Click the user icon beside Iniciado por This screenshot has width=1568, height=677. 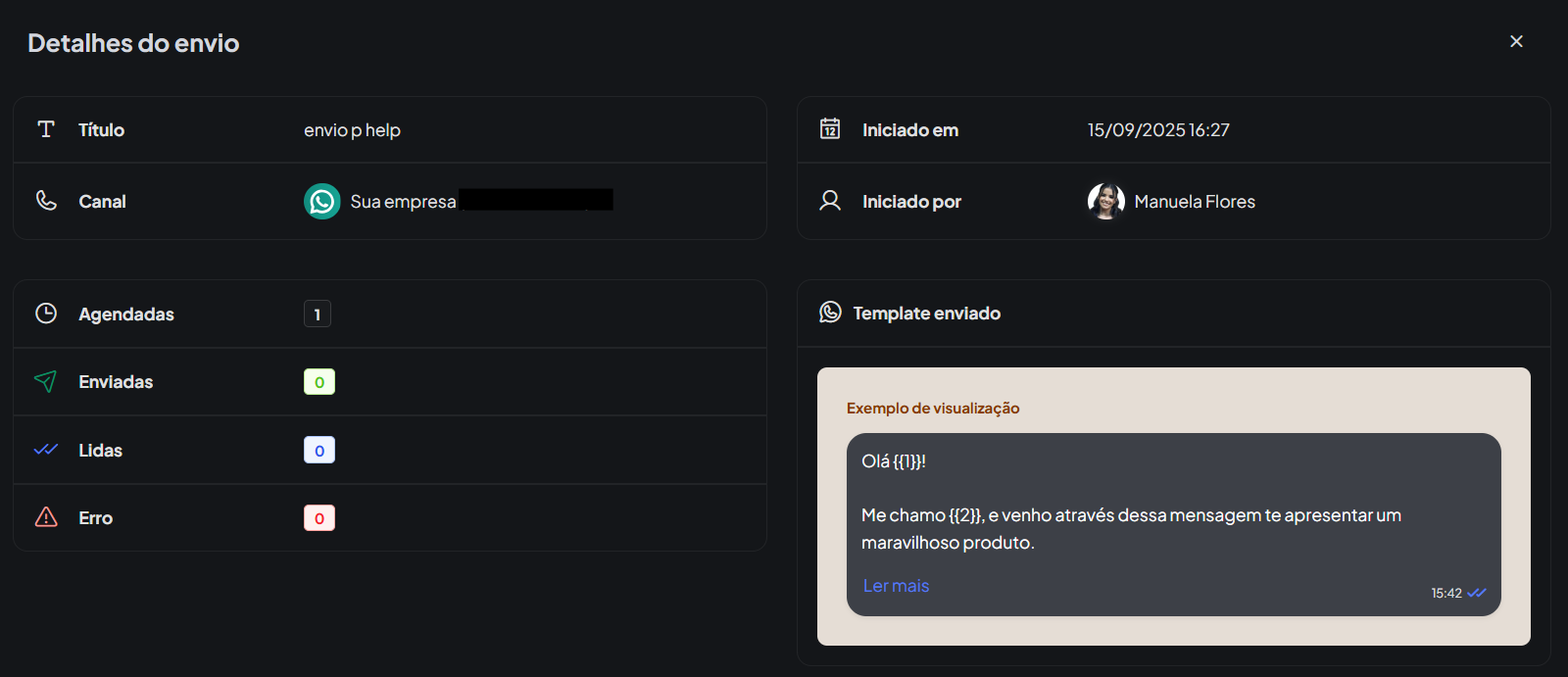pos(830,201)
